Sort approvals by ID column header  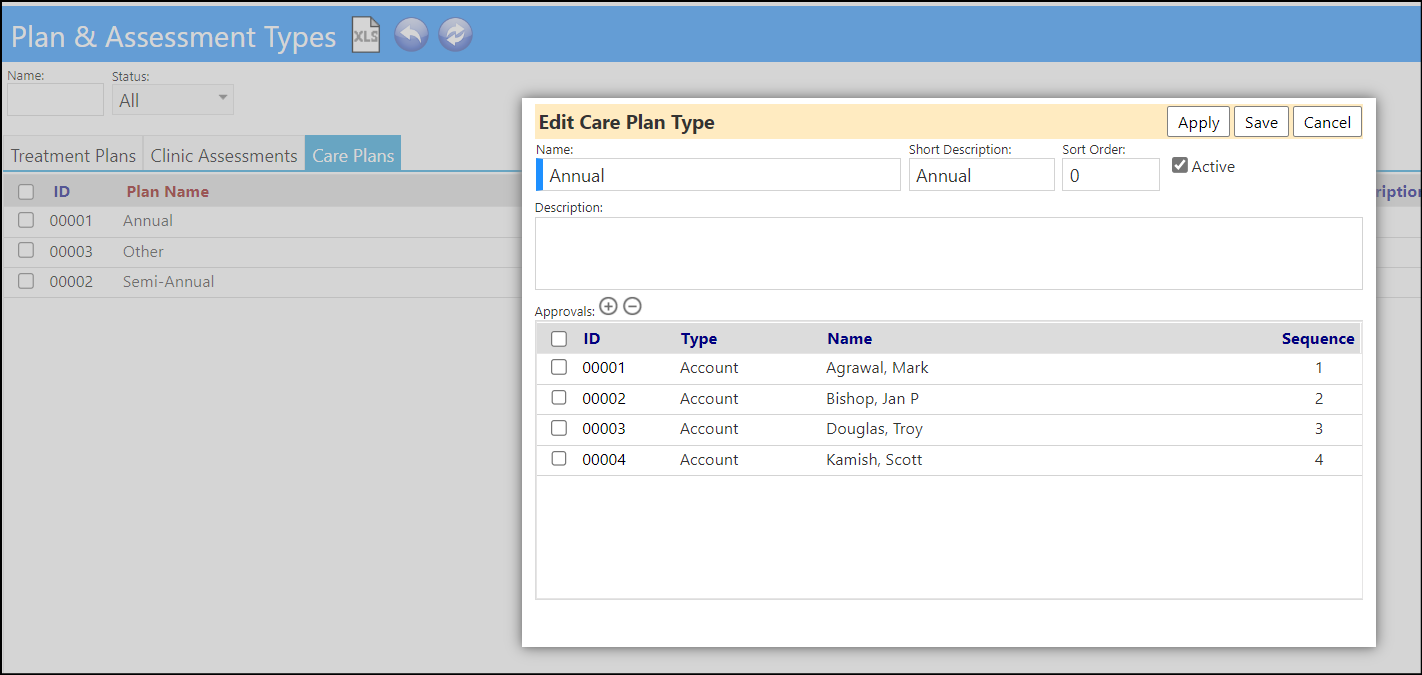pyautogui.click(x=592, y=339)
